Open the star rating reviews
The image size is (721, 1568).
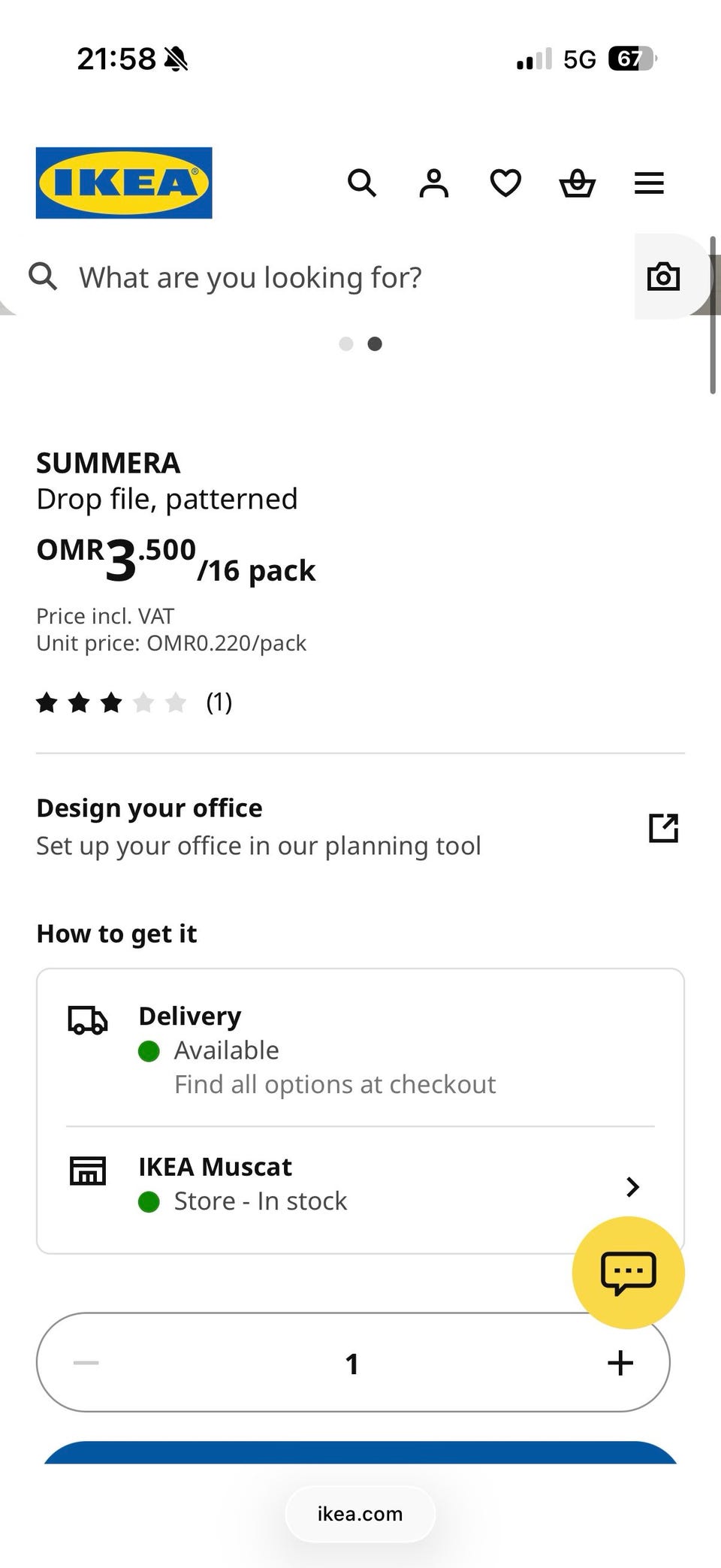[134, 702]
